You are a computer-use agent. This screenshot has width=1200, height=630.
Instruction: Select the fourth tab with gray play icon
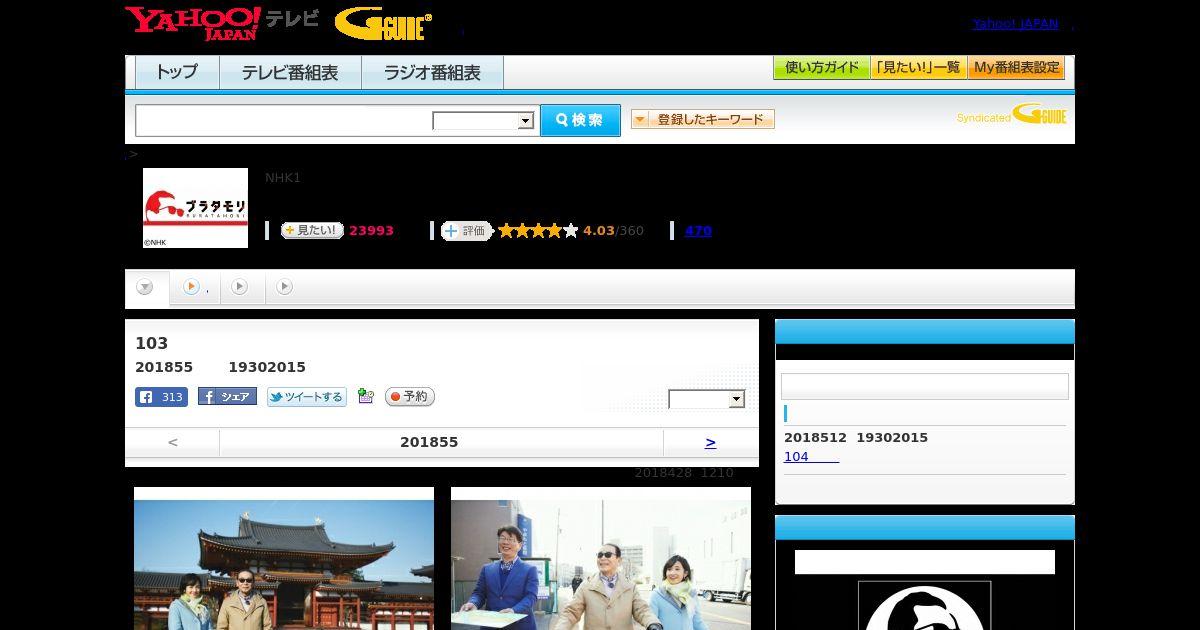pos(285,287)
